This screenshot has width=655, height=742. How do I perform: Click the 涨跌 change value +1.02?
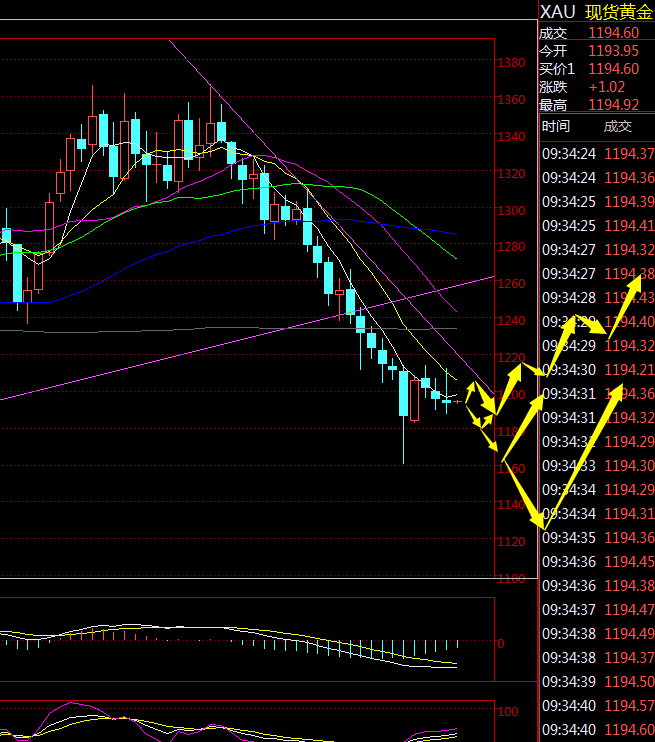point(607,87)
